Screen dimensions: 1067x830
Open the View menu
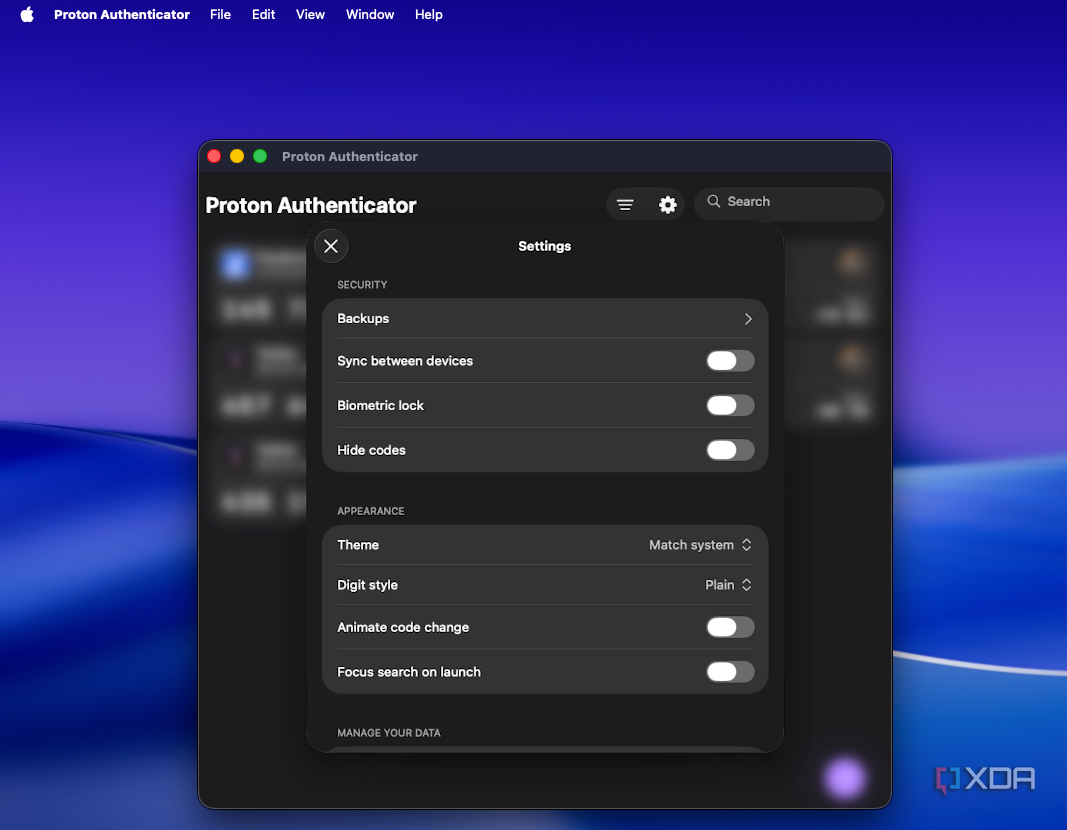pyautogui.click(x=310, y=14)
